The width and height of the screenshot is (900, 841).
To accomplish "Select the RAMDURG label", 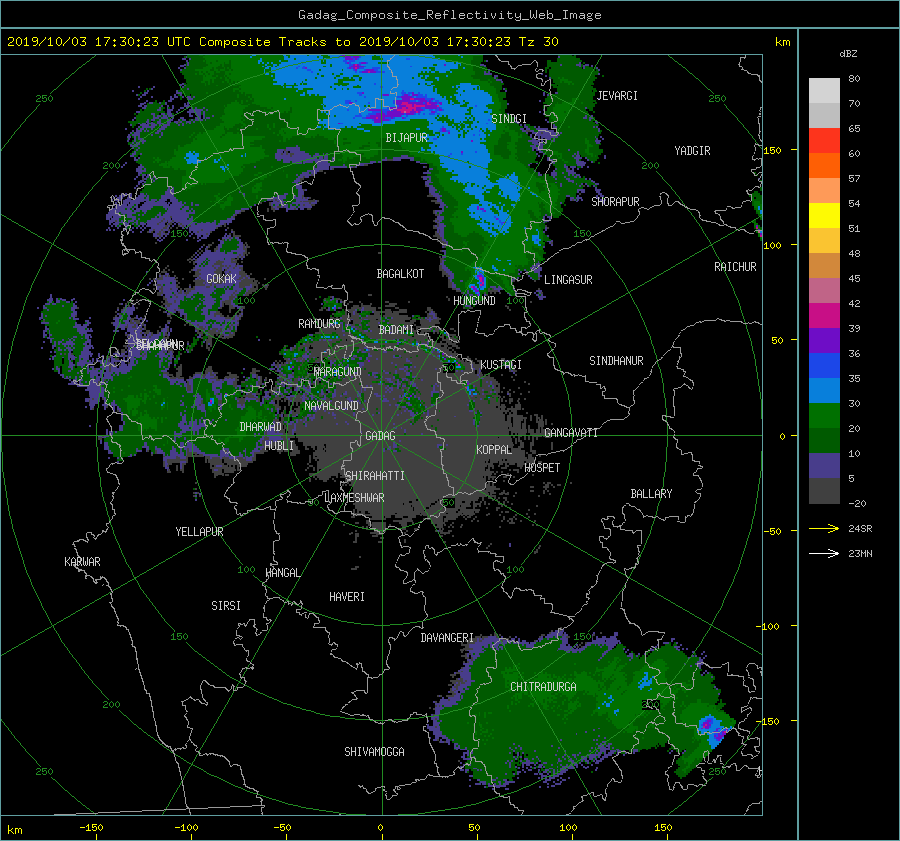I will pyautogui.click(x=319, y=324).
